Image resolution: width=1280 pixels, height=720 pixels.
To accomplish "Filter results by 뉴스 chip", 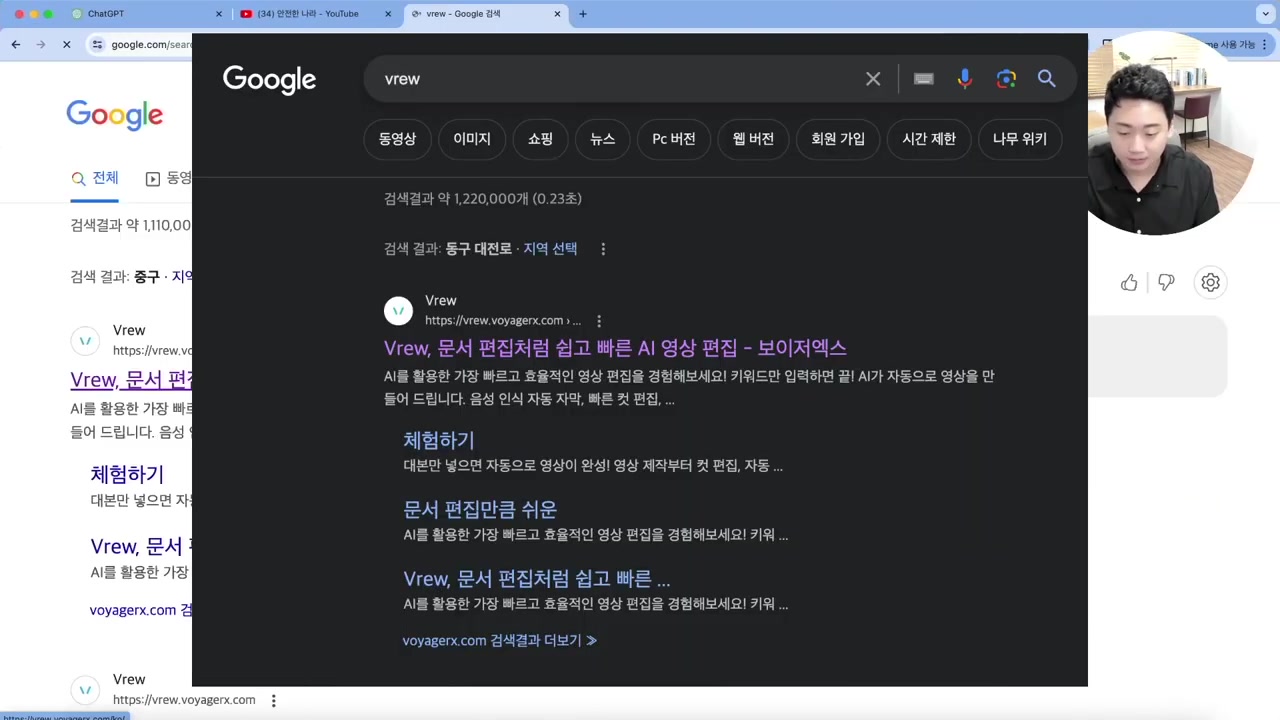I will click(602, 139).
